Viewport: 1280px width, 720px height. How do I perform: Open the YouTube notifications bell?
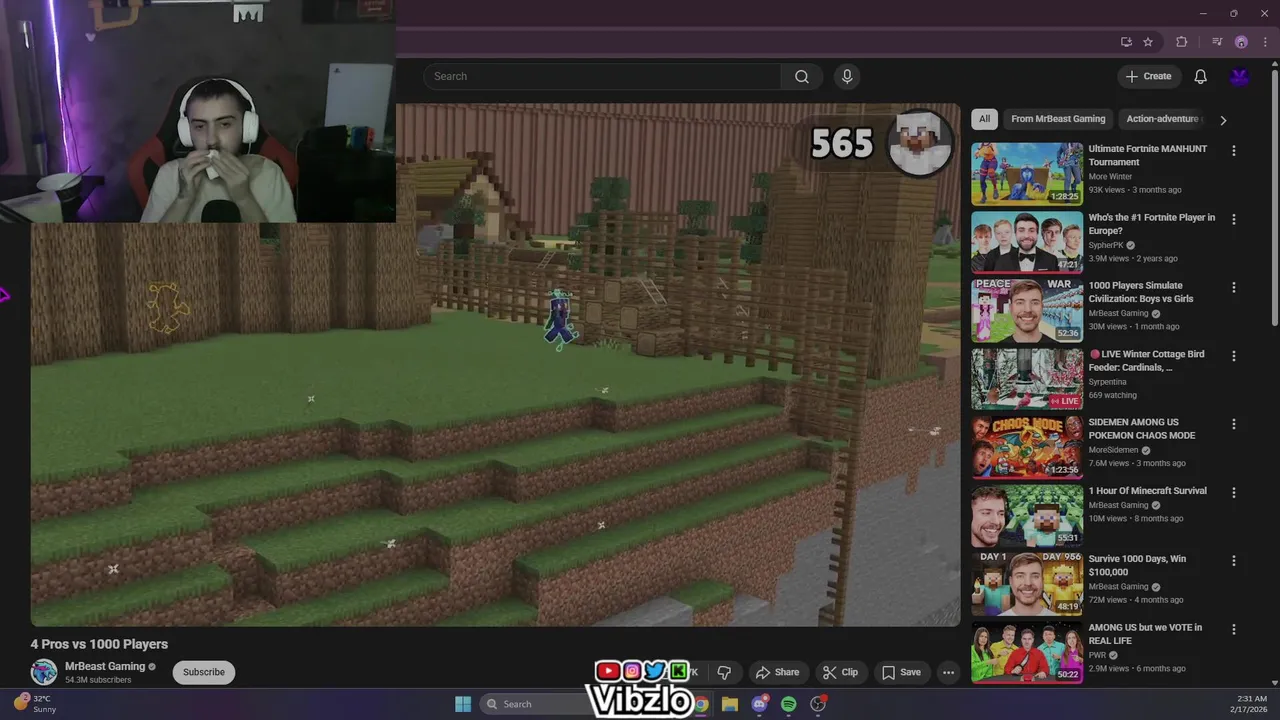[x=1200, y=77]
